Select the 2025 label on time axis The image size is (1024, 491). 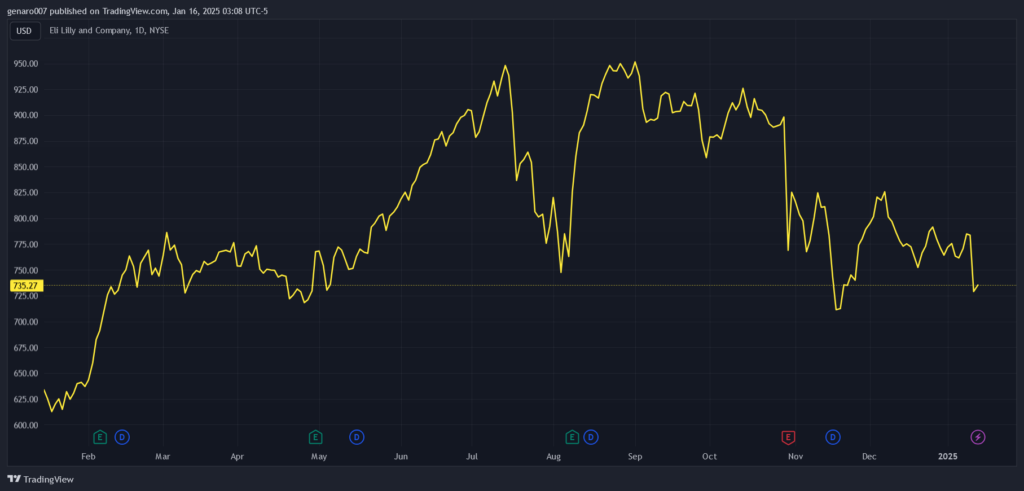949,456
